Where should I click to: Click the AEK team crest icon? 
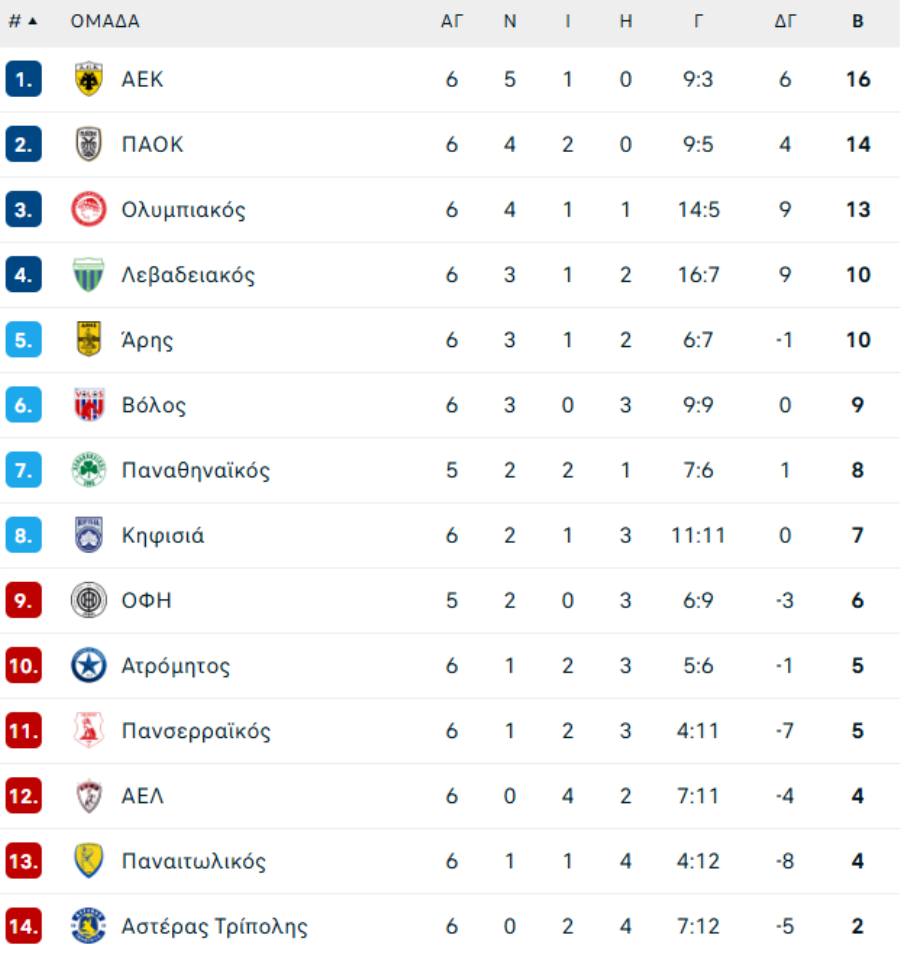(89, 80)
